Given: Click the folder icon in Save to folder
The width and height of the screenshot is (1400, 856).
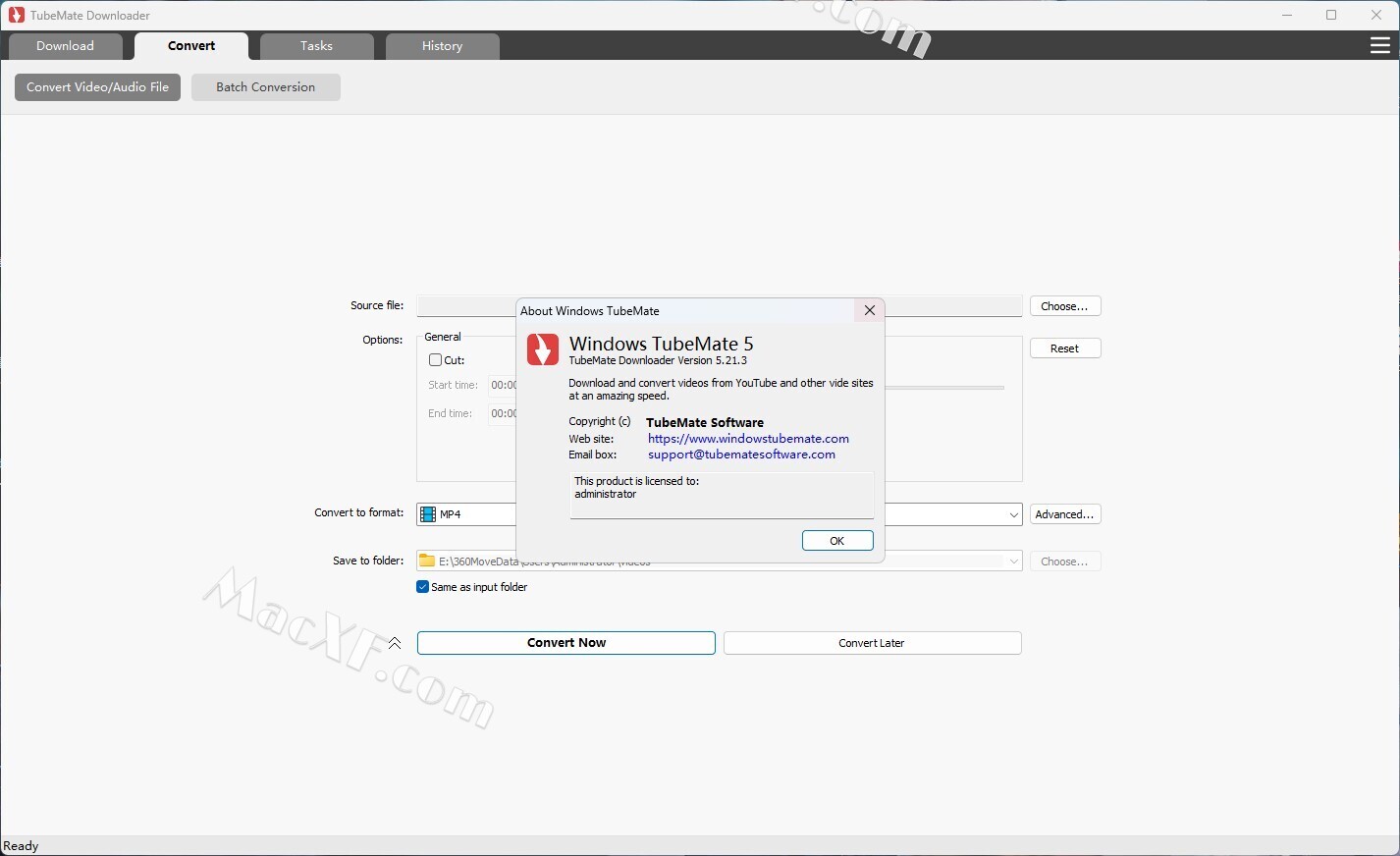Looking at the screenshot, I should (x=427, y=562).
